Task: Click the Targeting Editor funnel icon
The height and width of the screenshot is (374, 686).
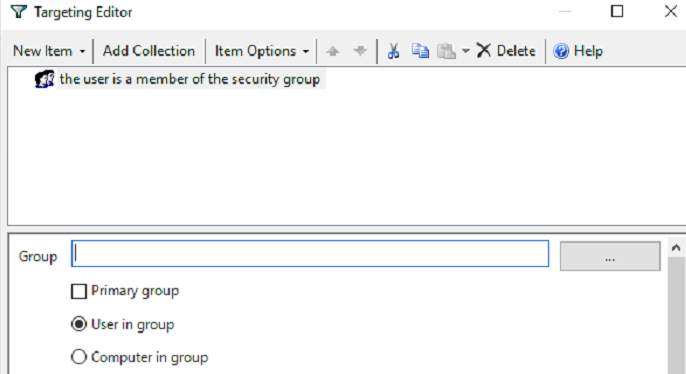Action: click(18, 12)
